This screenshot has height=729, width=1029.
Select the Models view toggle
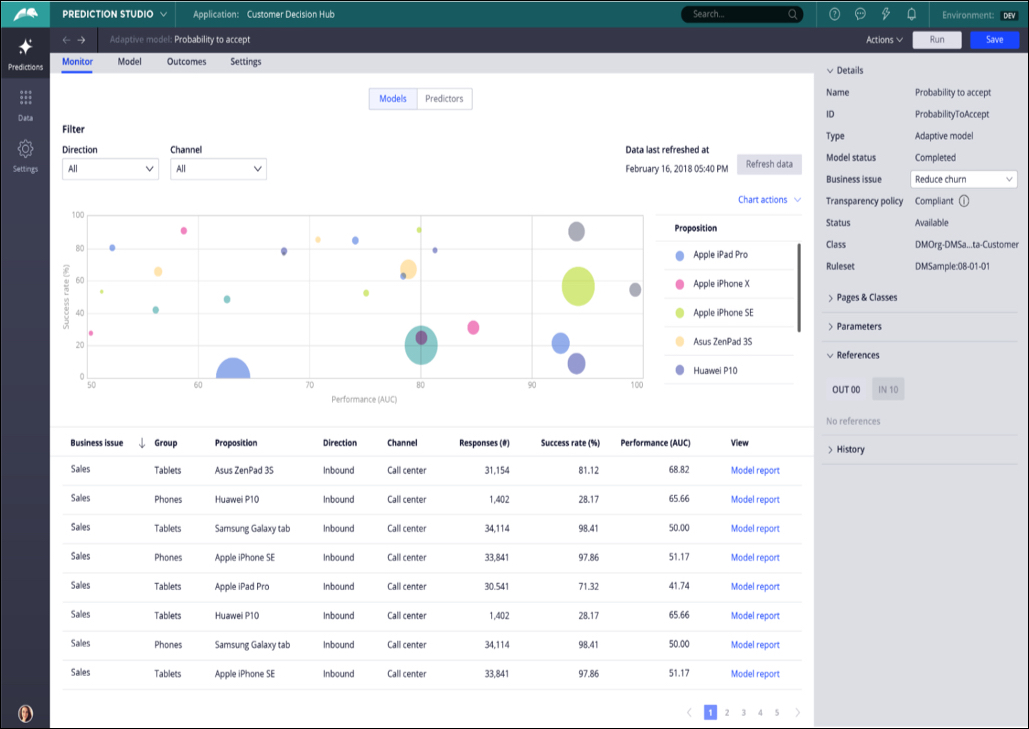coord(393,99)
